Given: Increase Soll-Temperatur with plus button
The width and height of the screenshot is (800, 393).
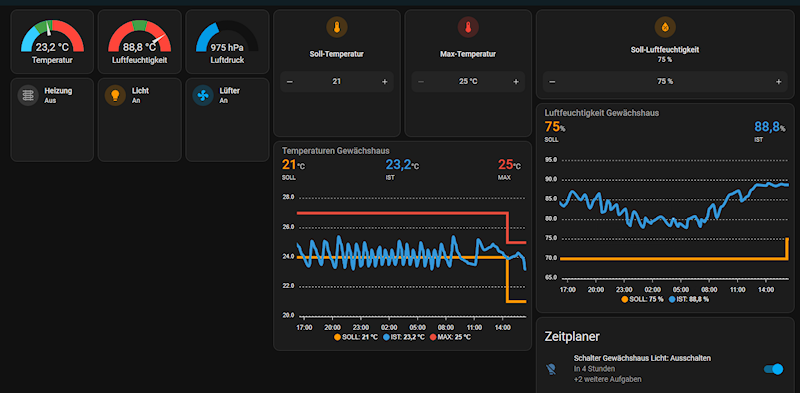Looking at the screenshot, I should (x=385, y=82).
